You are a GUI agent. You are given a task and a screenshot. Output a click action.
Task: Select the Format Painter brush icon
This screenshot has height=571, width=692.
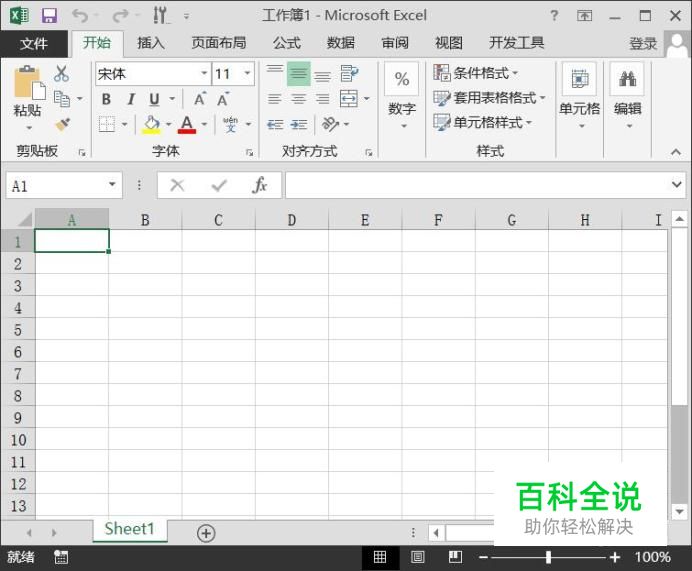click(x=63, y=124)
